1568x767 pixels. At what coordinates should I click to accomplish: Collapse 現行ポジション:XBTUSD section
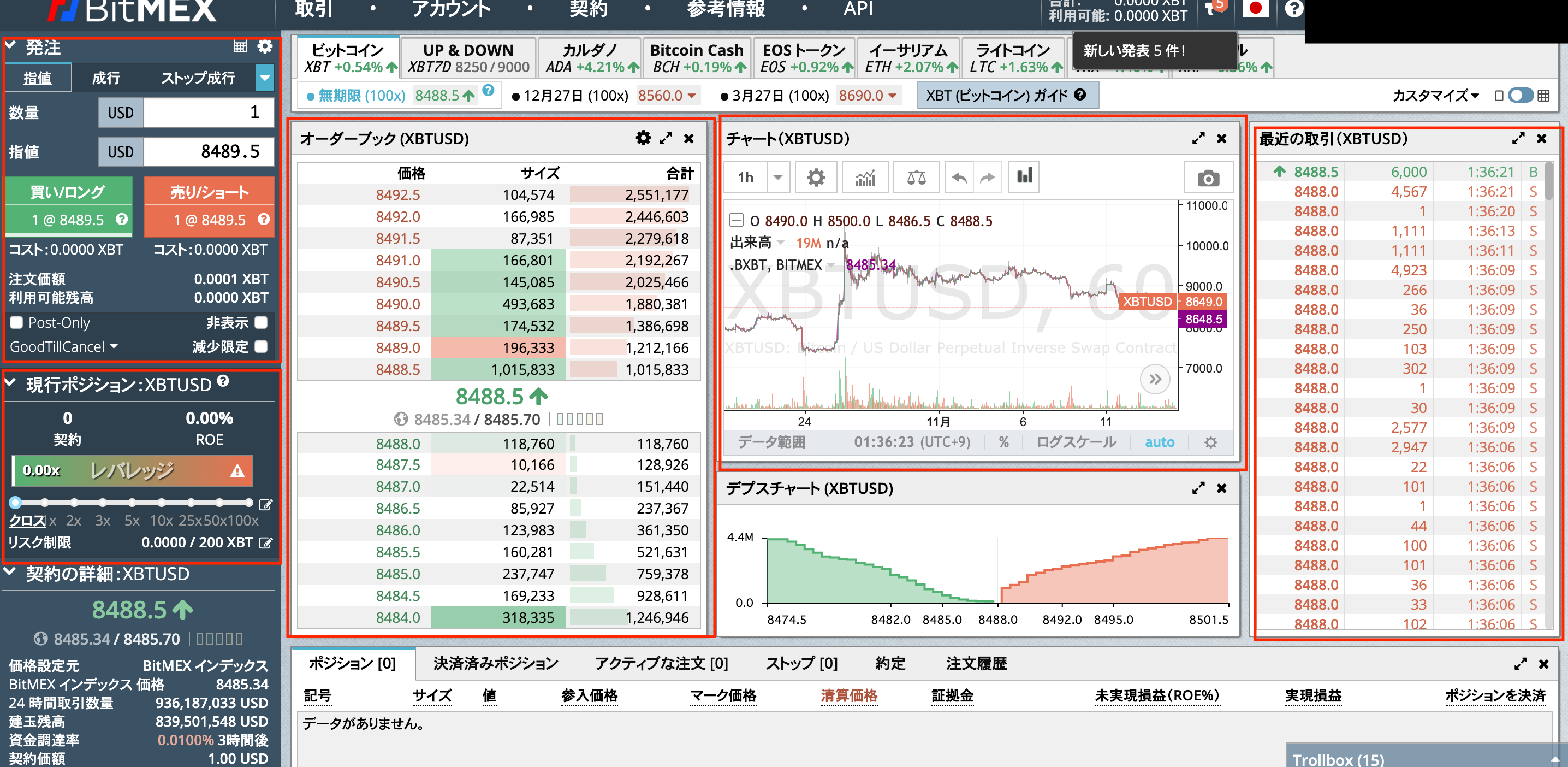10,382
